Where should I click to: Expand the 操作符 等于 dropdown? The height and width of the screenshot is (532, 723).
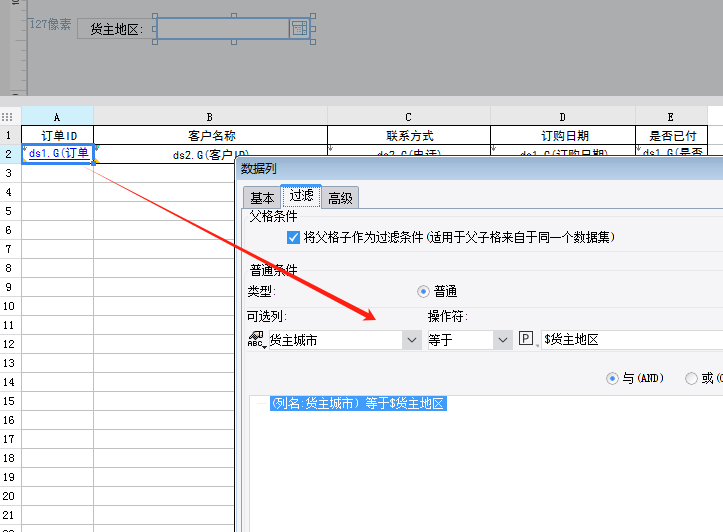(x=503, y=340)
